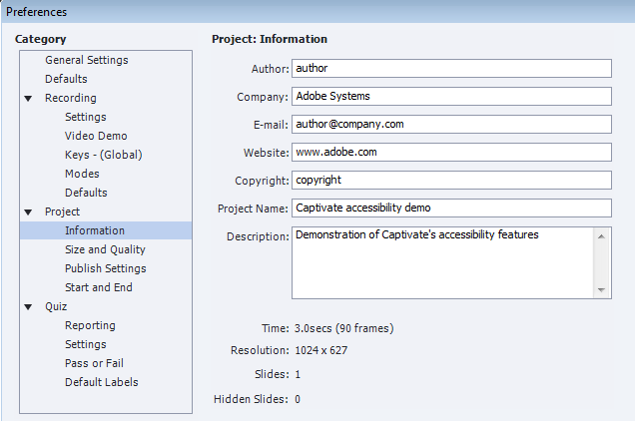635x421 pixels.
Task: Open General Settings category
Action: click(x=86, y=60)
